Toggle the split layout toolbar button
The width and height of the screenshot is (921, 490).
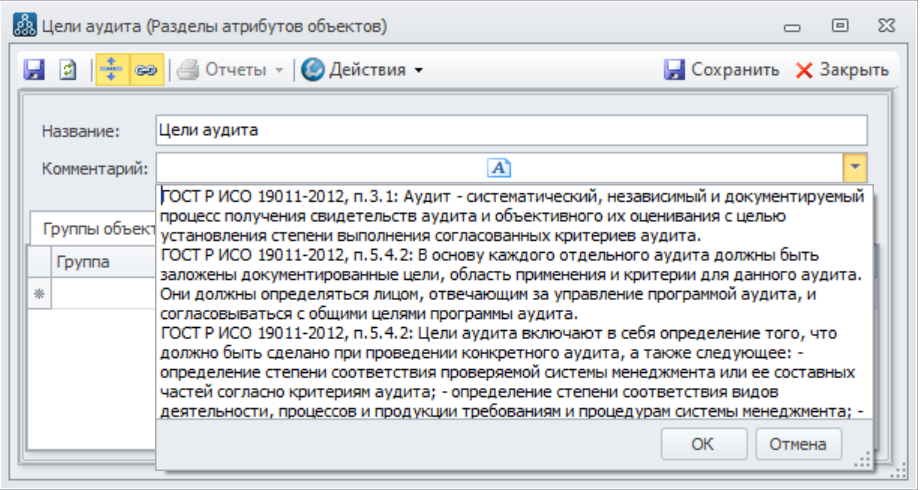point(112,70)
